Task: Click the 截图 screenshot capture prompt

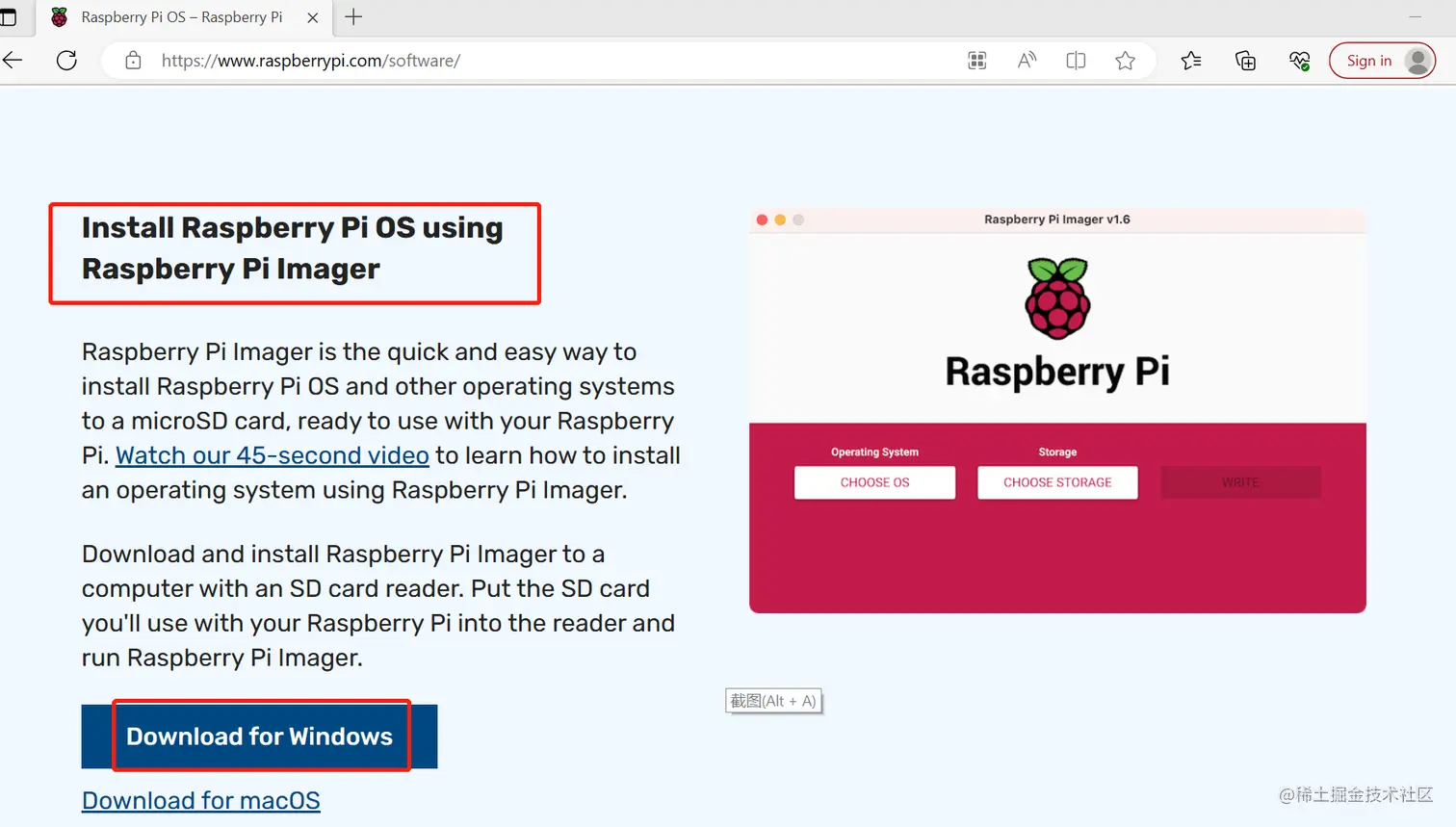Action: [773, 700]
